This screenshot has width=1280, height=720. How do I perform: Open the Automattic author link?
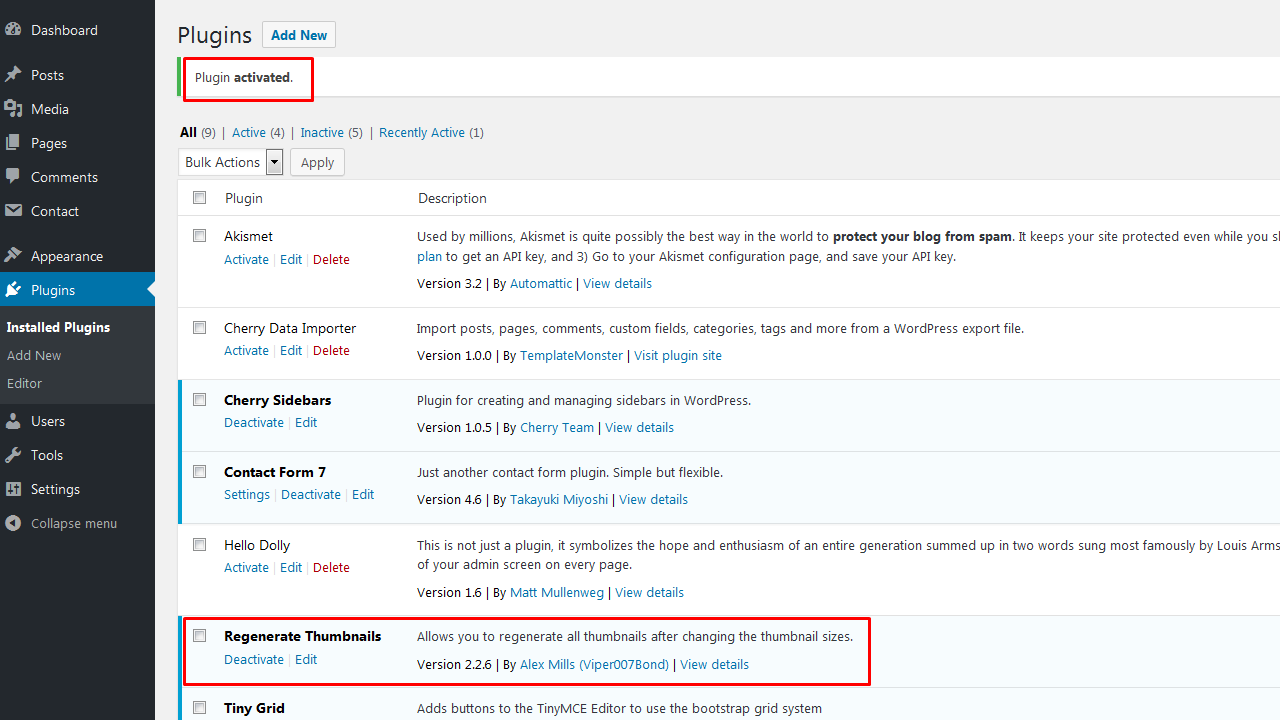(x=541, y=283)
